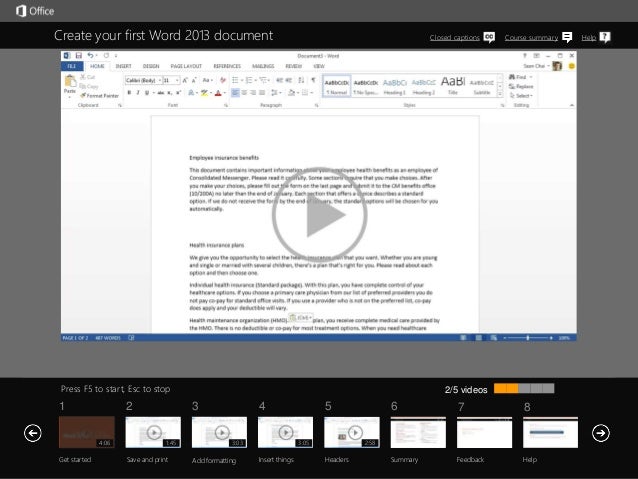Screen dimensions: 638x479
Task: Click Format Painter
Action: (x=99, y=96)
